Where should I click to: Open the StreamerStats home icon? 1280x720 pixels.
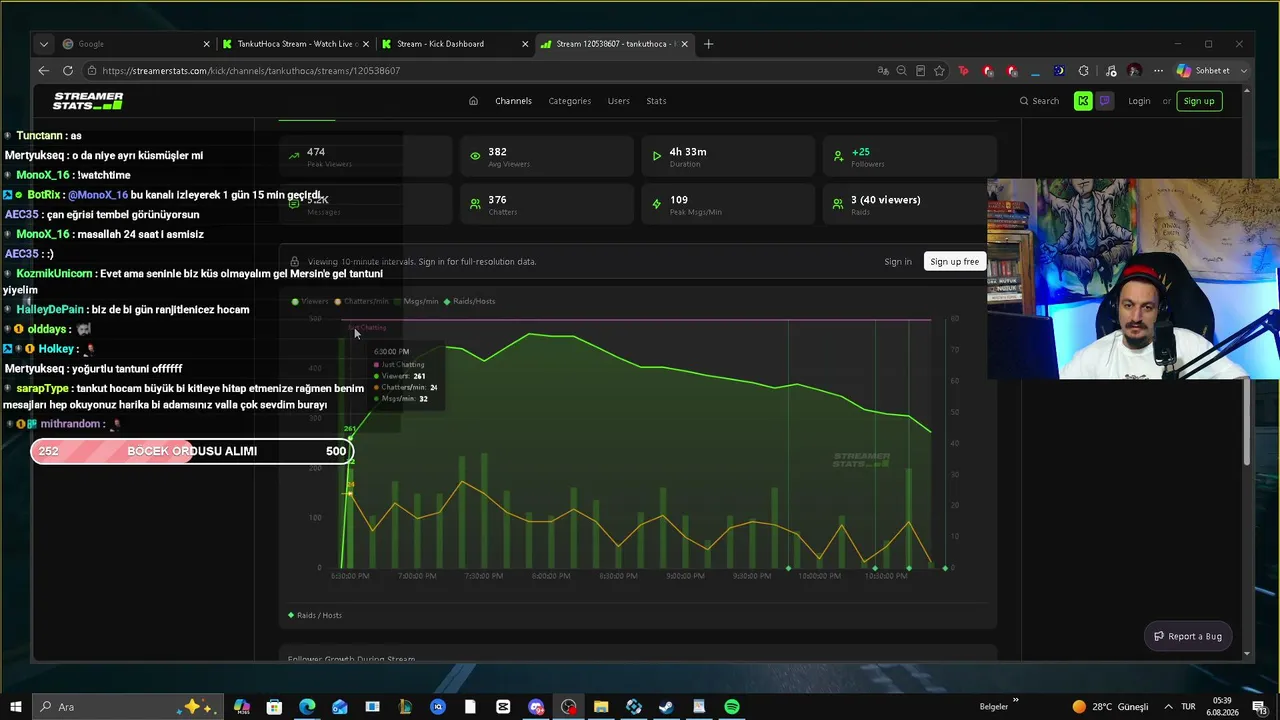[473, 101]
